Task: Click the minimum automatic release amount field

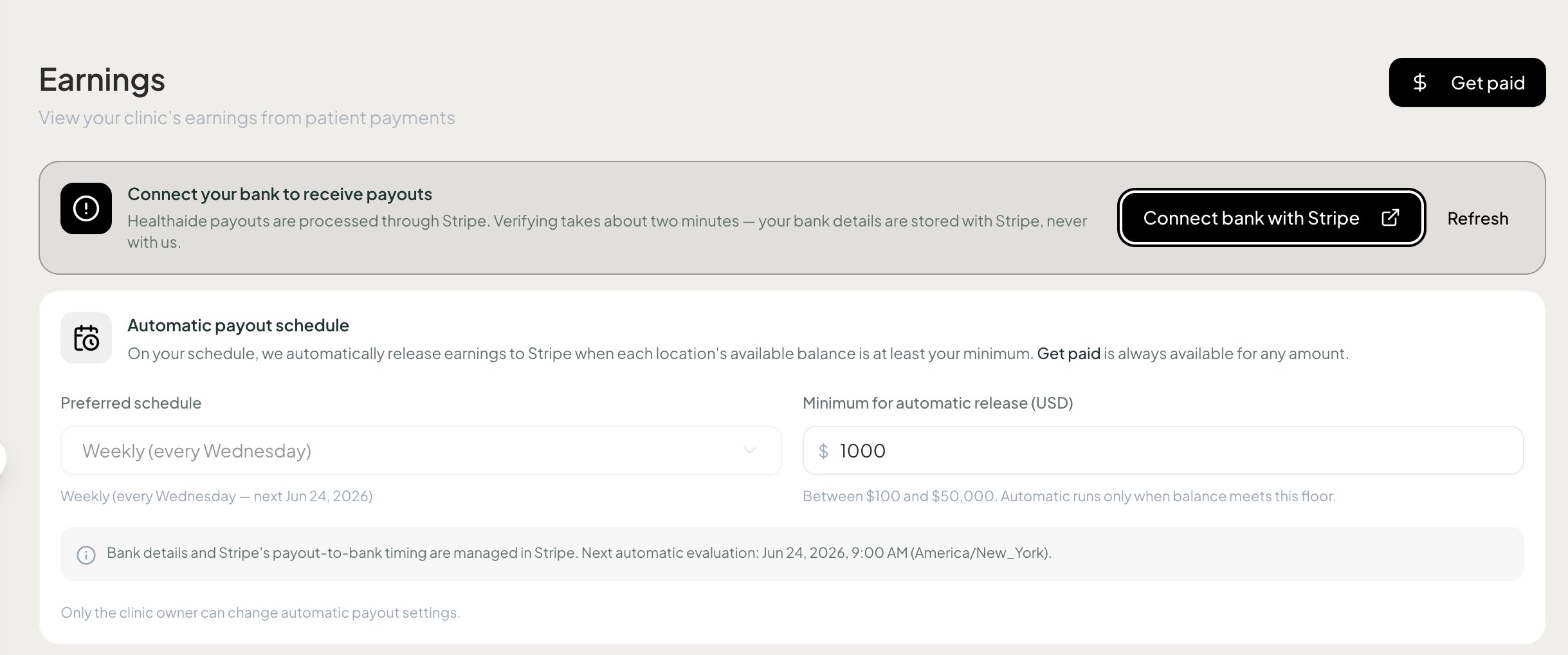Action: (x=1163, y=450)
